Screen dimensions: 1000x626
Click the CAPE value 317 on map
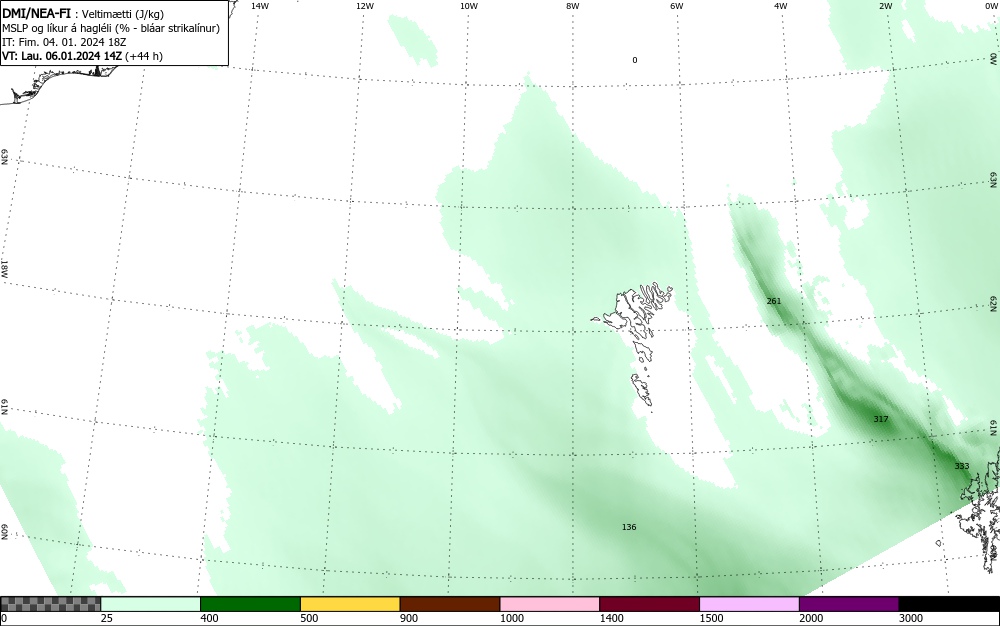(881, 419)
